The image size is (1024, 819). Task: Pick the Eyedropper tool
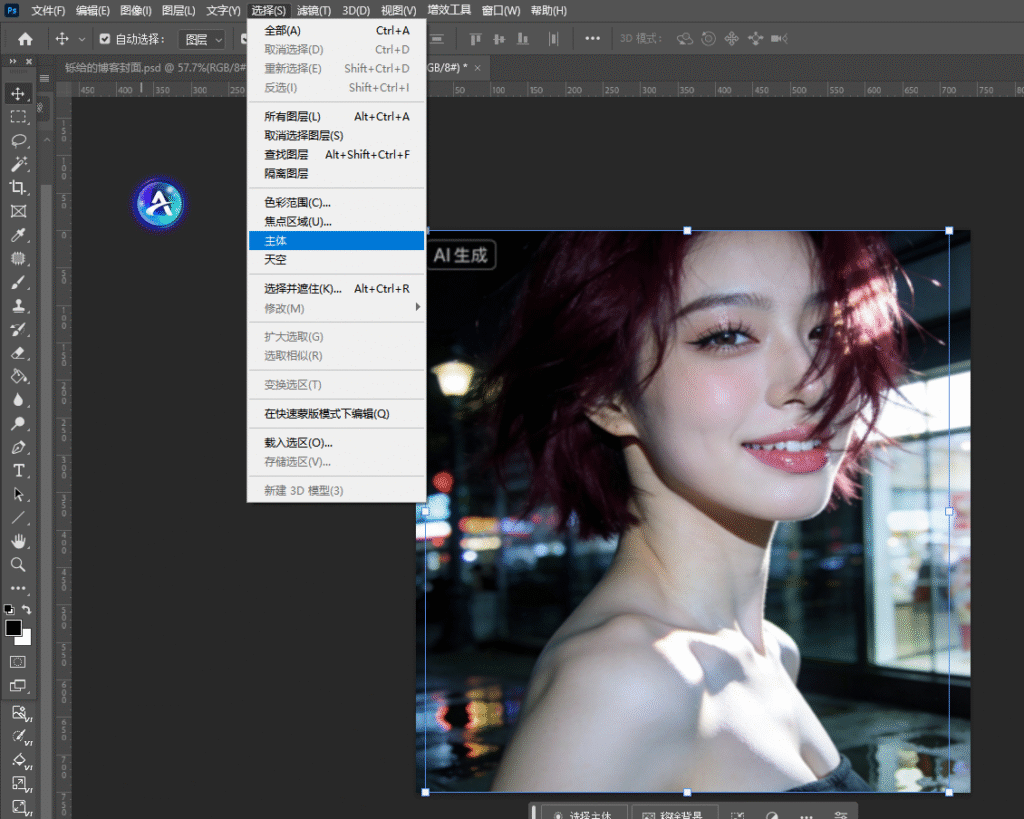pos(18,236)
